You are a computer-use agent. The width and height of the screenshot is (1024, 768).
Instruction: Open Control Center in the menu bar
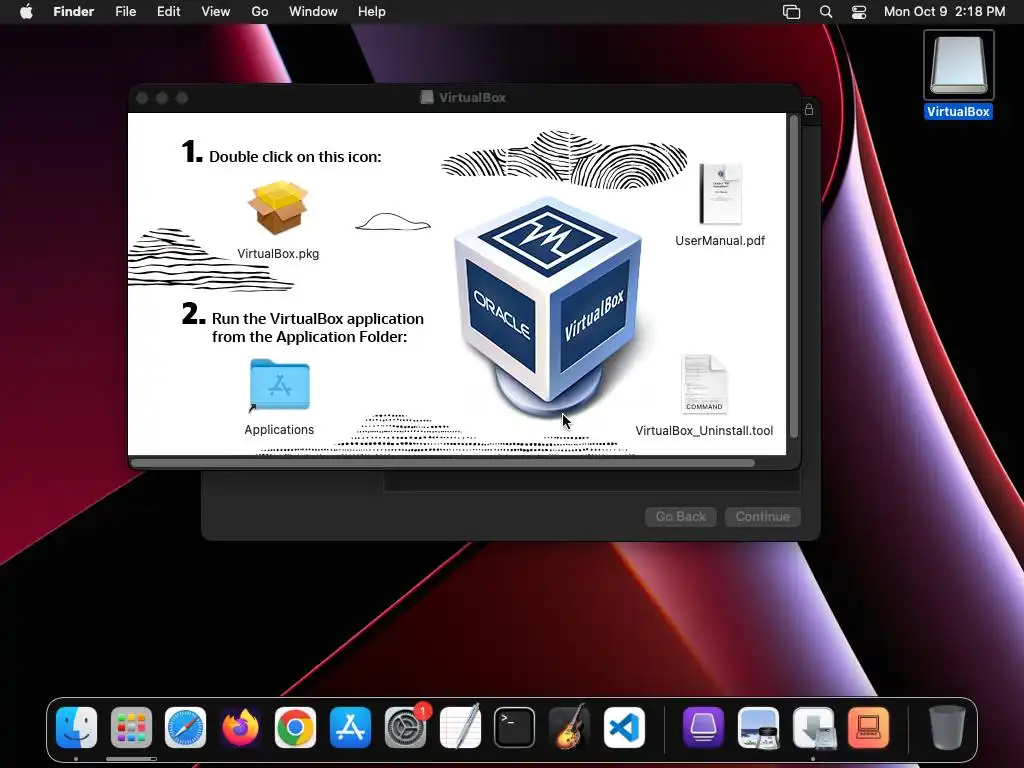point(859,12)
